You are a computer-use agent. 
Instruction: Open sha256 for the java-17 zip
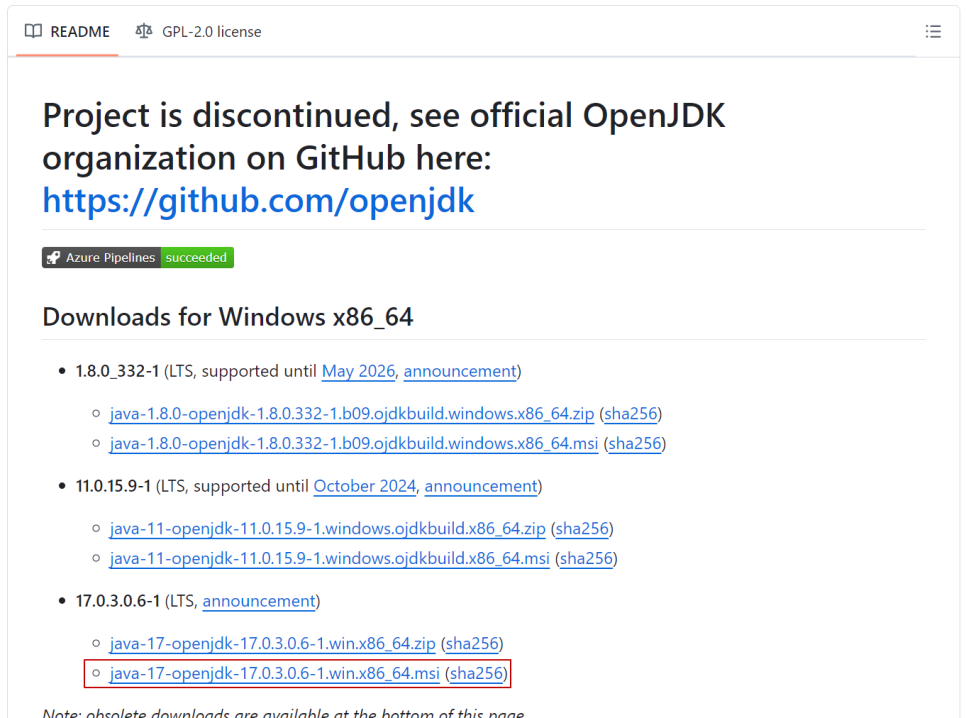(472, 643)
